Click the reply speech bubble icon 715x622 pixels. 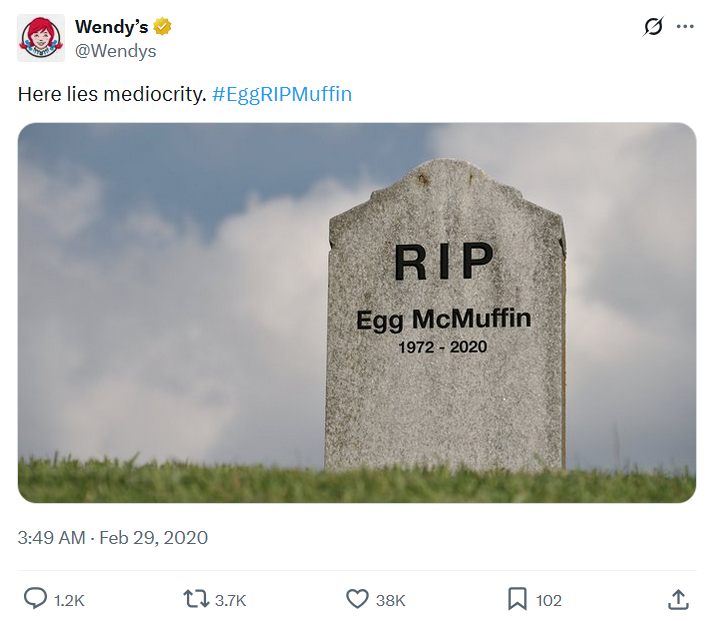click(35, 599)
